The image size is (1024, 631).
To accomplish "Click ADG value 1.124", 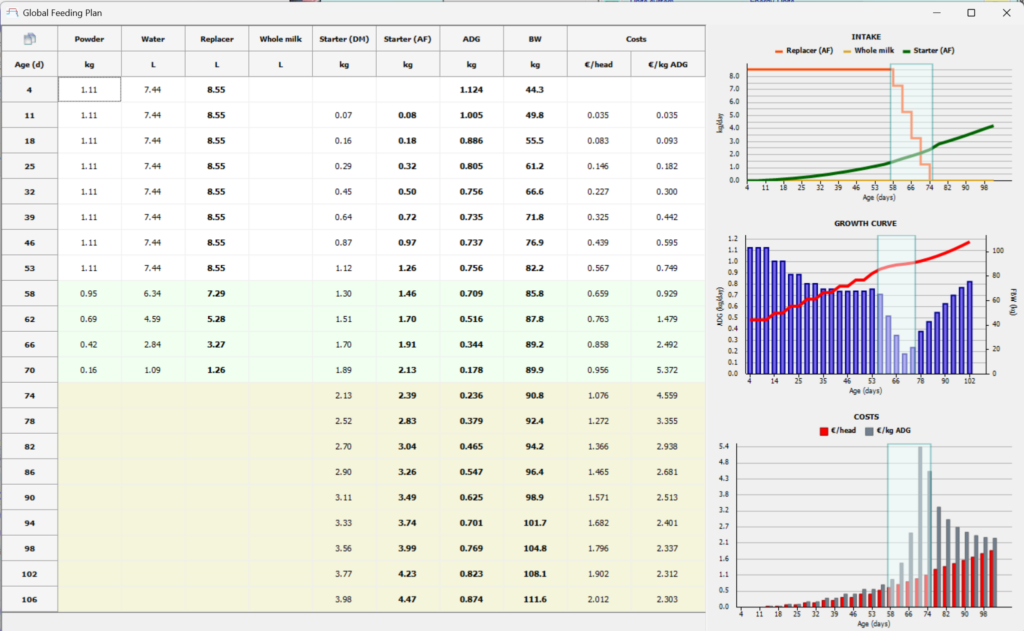I will 472,90.
